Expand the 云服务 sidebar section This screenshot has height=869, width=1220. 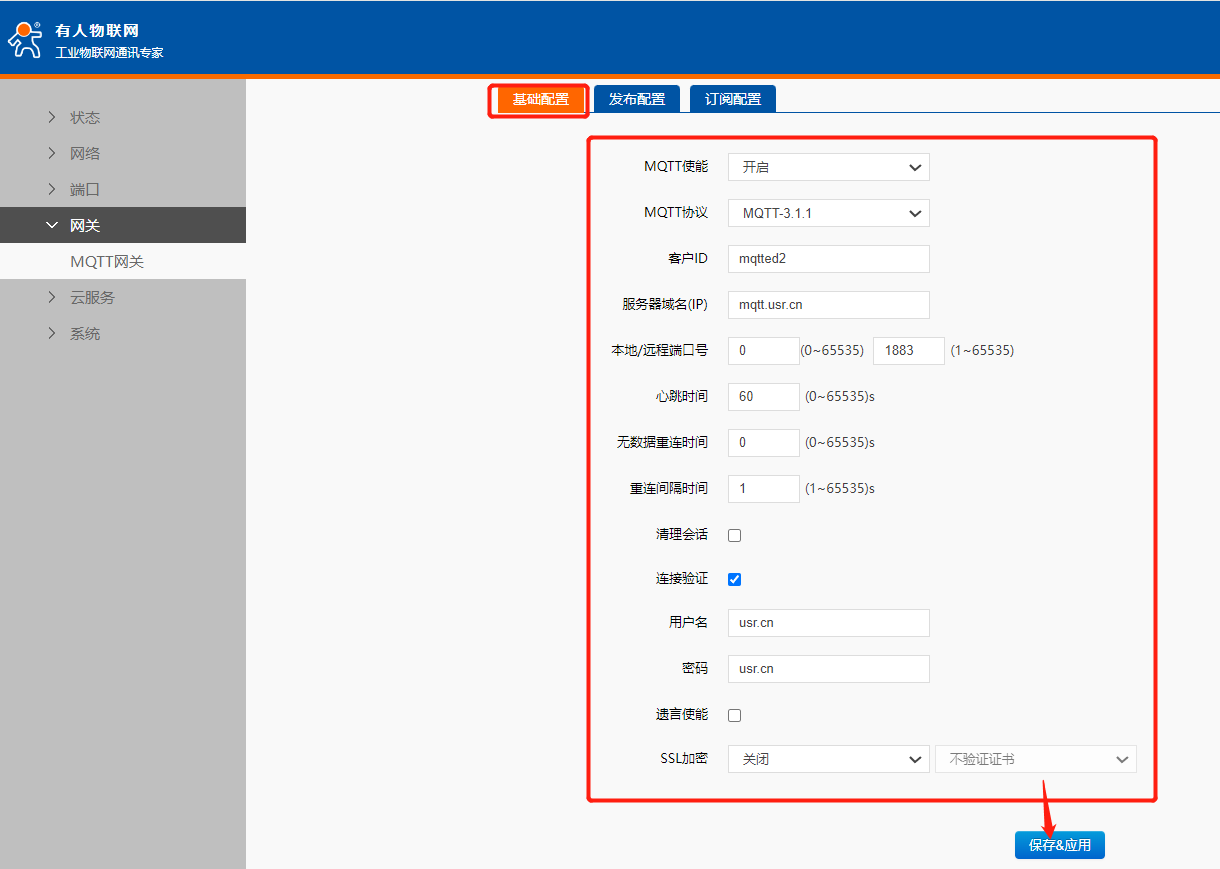point(92,297)
